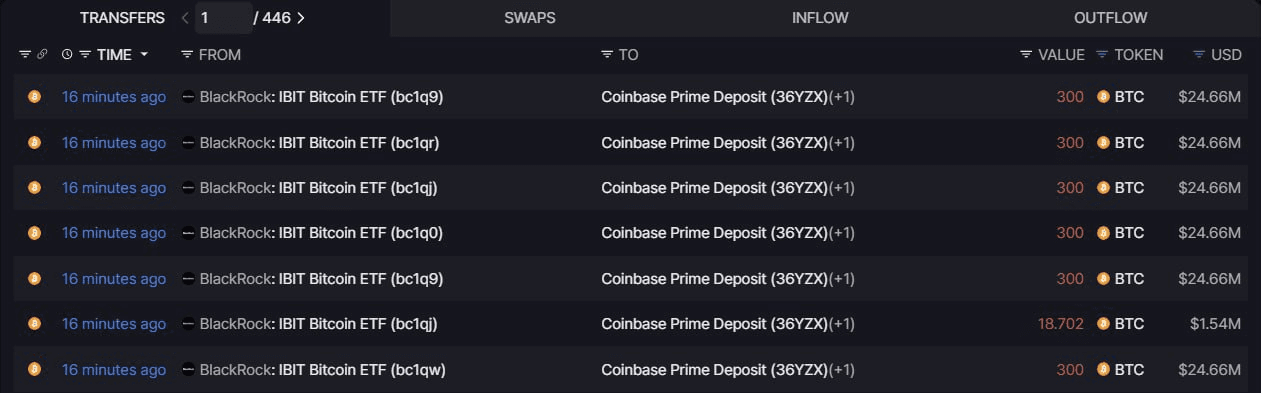Go to the previous transfers page arrow
The image size is (1261, 393).
coord(185,18)
